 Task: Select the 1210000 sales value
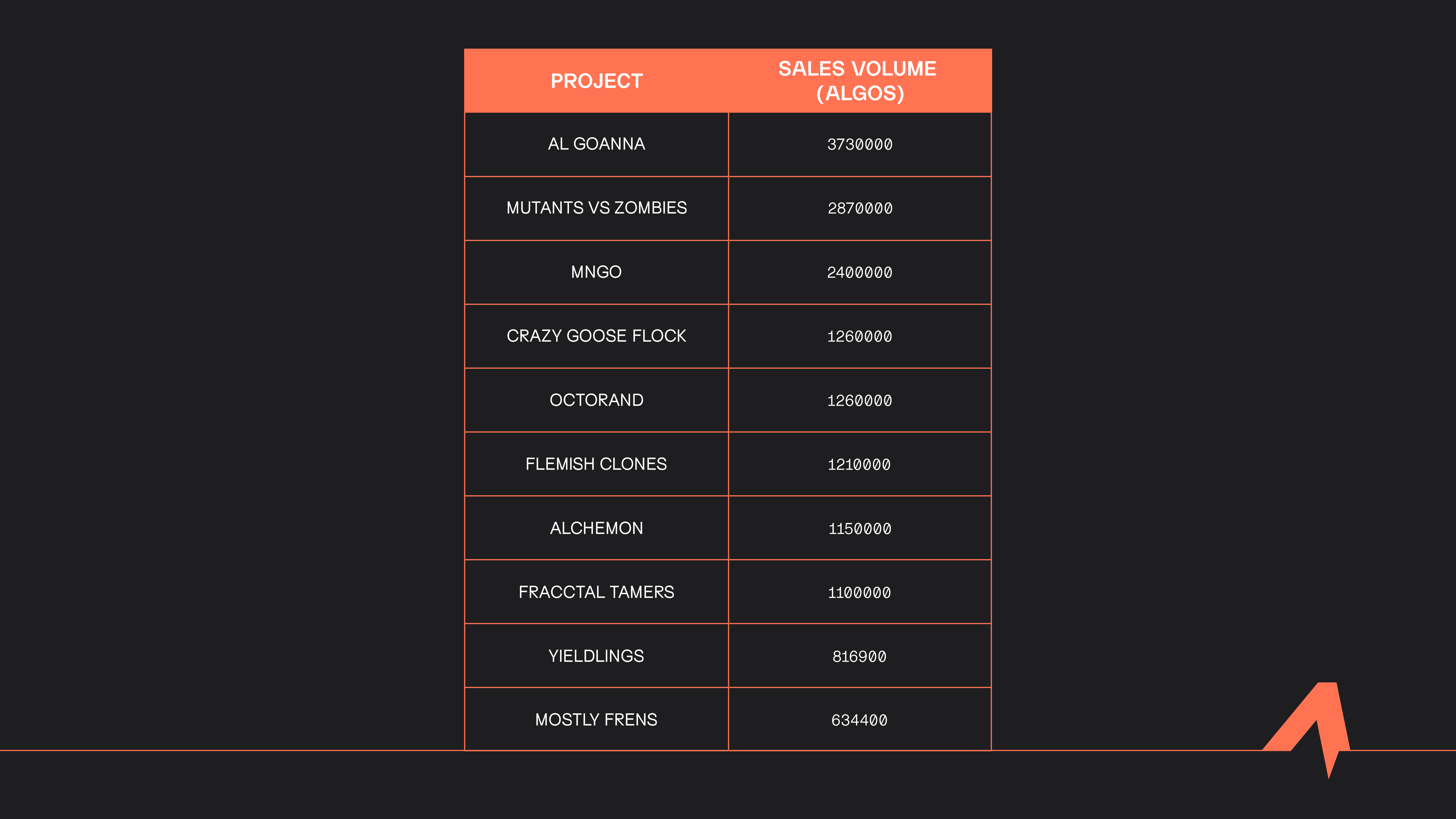859,464
